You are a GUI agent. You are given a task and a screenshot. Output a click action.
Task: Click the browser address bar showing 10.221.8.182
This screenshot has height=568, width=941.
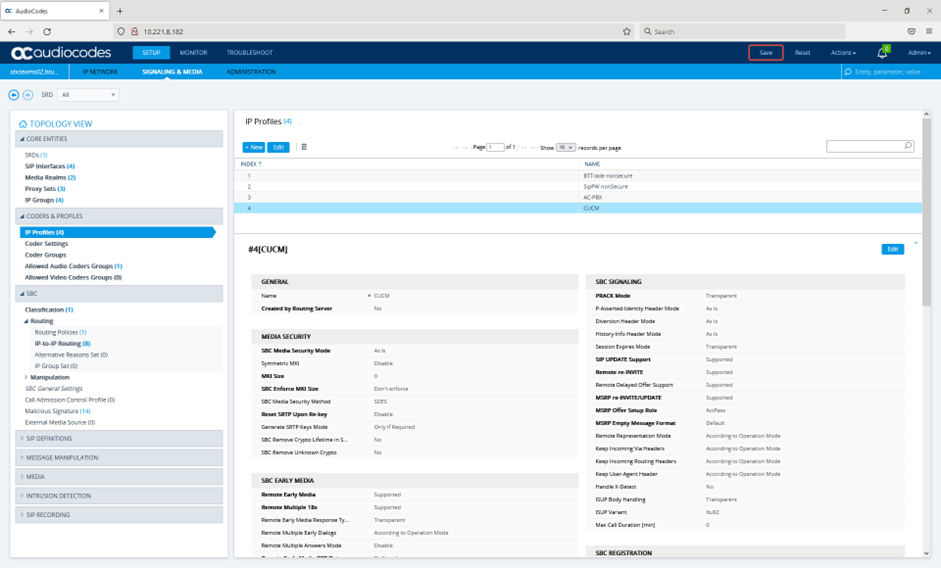375,31
